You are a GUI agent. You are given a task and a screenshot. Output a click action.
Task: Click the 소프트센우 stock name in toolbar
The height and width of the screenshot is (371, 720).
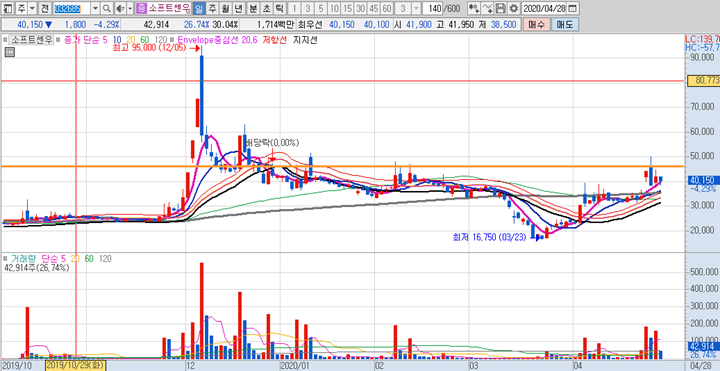click(x=169, y=8)
